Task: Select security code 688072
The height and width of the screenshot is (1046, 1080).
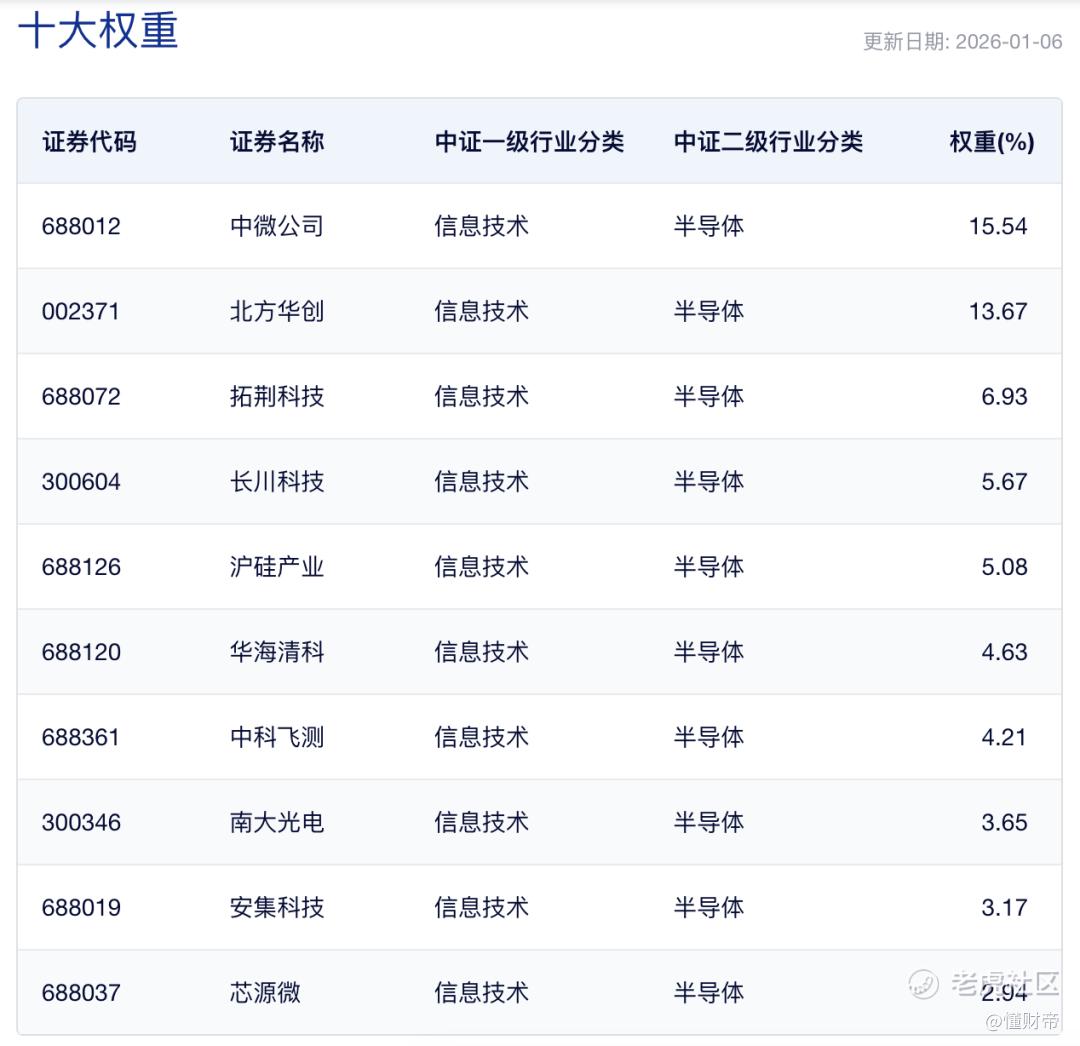Action: click(x=81, y=397)
